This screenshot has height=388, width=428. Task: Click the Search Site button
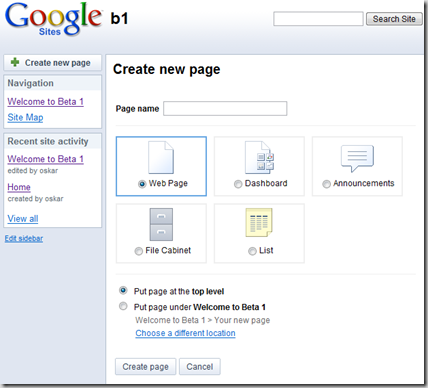[x=394, y=19]
